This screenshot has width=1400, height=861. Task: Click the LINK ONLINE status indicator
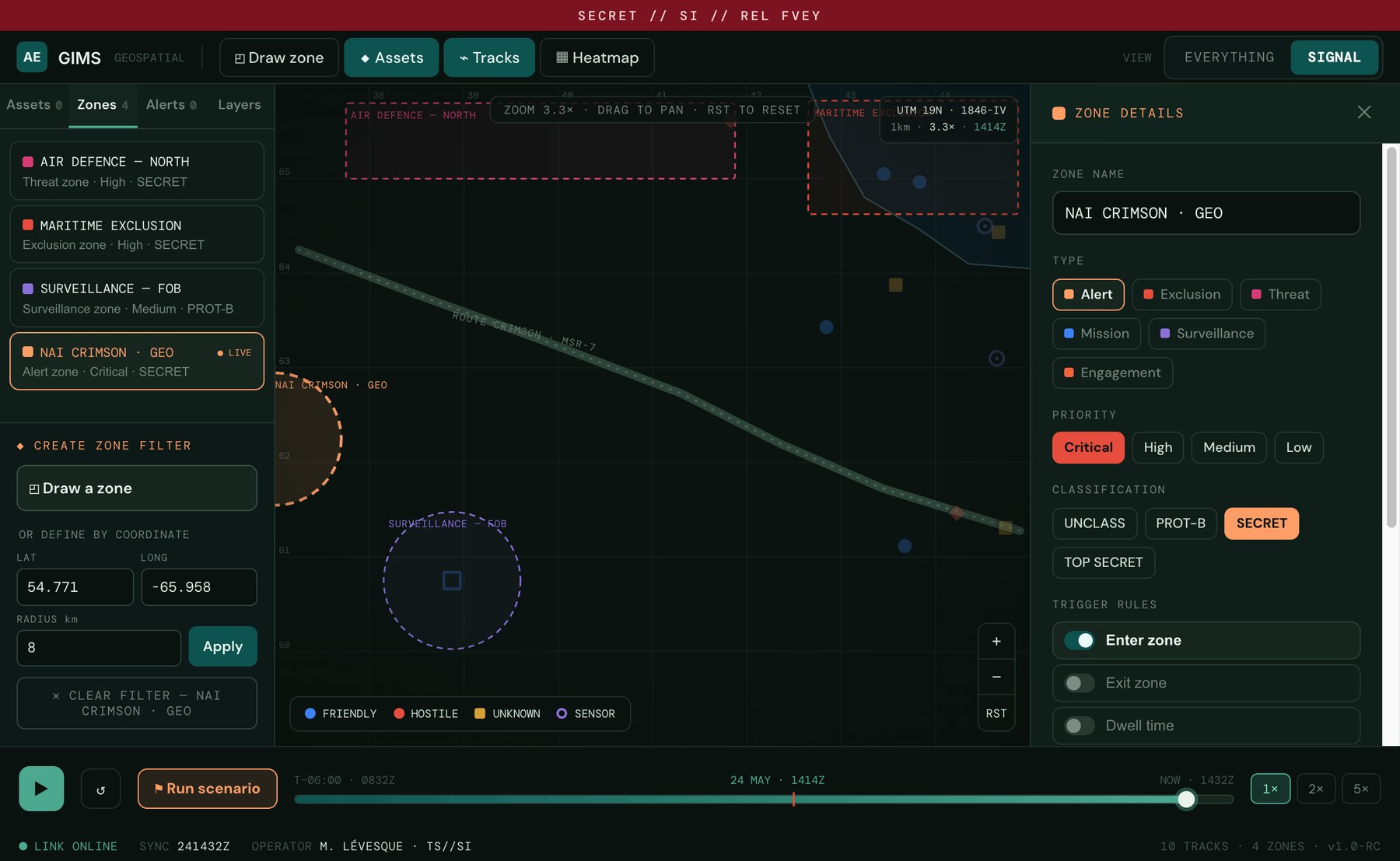click(x=68, y=846)
